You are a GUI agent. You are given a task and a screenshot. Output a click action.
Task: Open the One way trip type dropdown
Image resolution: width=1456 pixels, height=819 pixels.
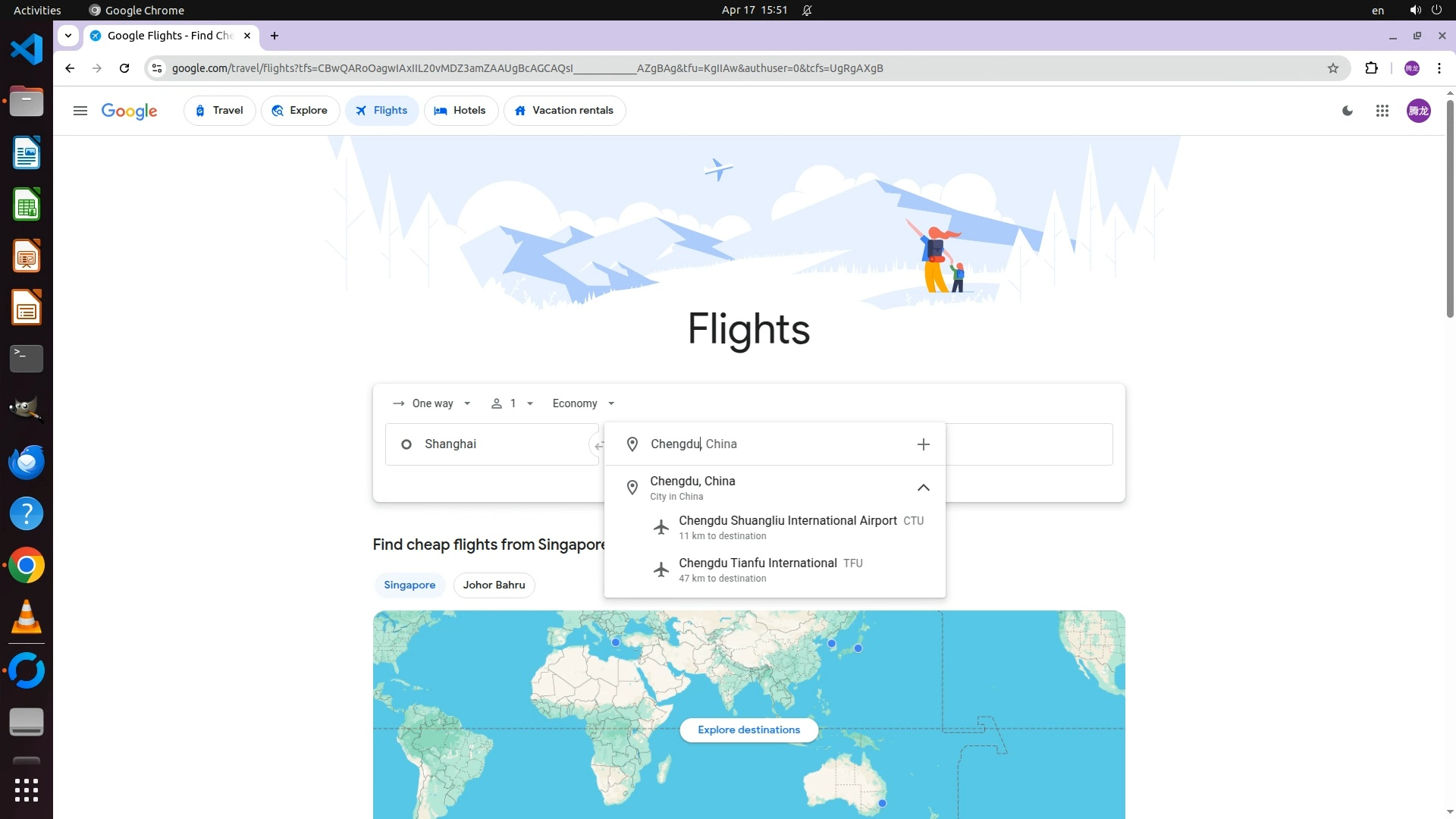point(432,403)
